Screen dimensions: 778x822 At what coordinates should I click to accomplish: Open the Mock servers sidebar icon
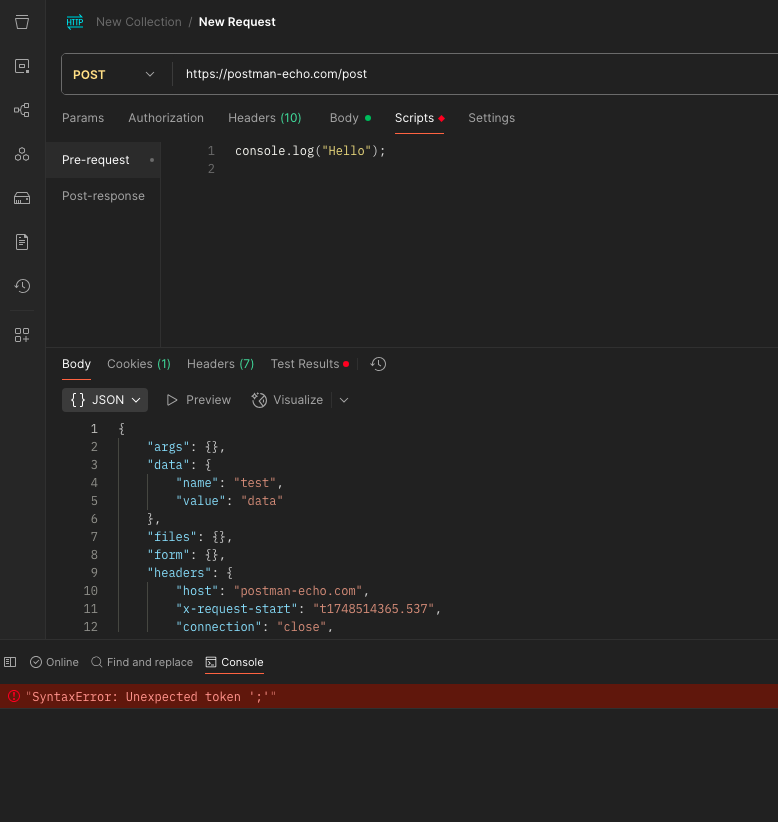22,198
